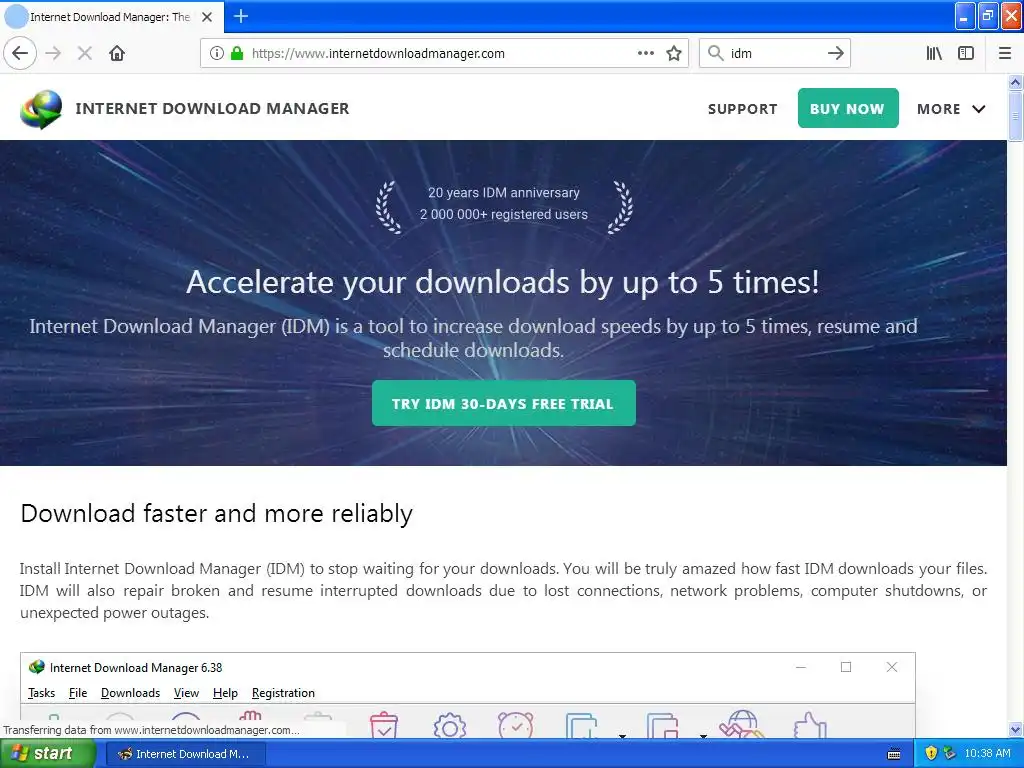1024x768 pixels.
Task: Click the green padlock security icon
Action: point(237,53)
